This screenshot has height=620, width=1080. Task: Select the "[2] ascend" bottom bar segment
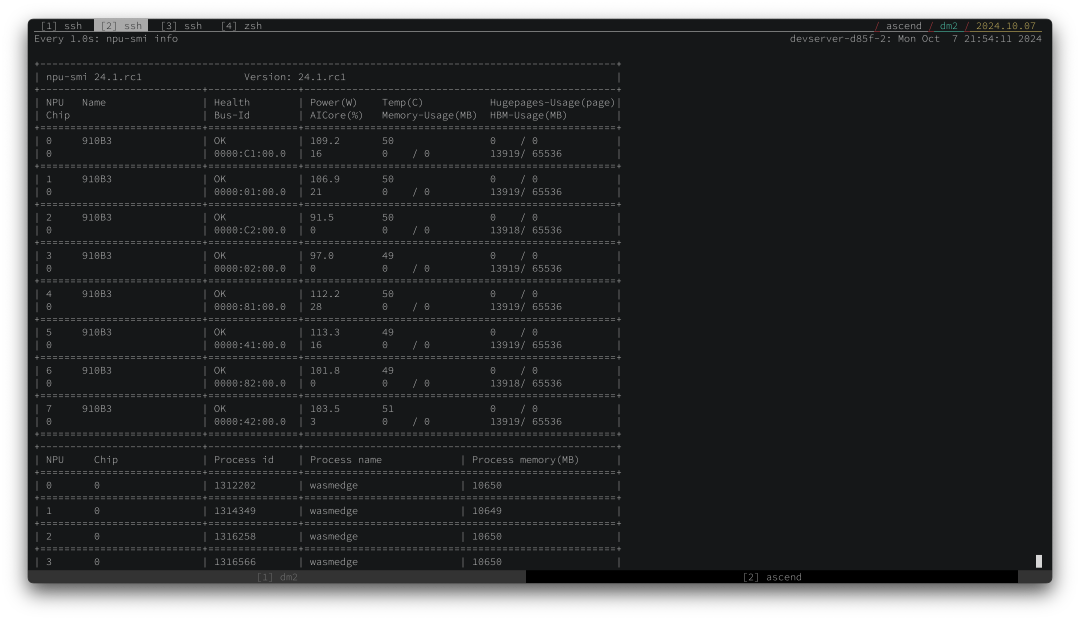point(771,577)
